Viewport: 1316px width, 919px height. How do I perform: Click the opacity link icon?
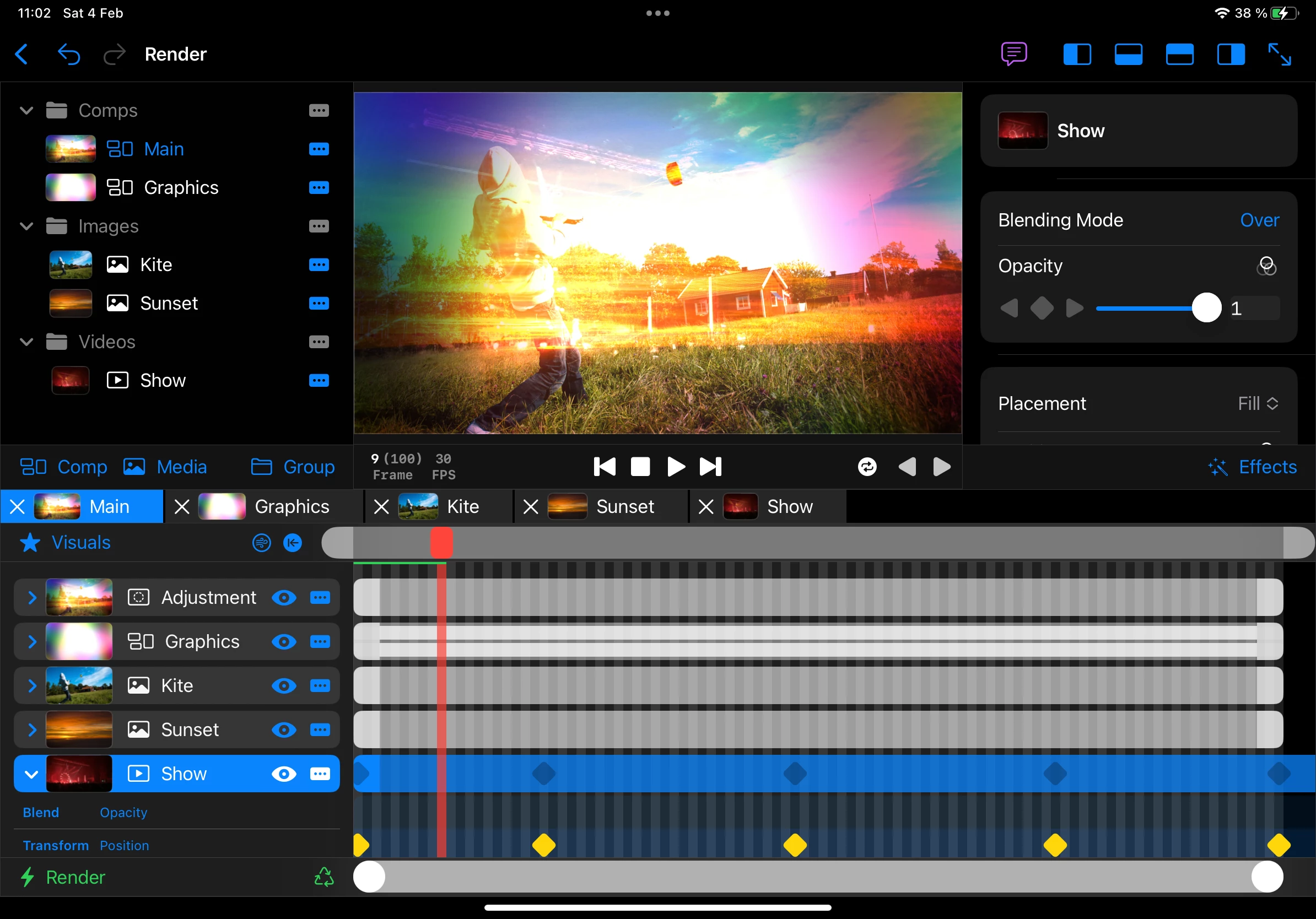(x=1266, y=266)
